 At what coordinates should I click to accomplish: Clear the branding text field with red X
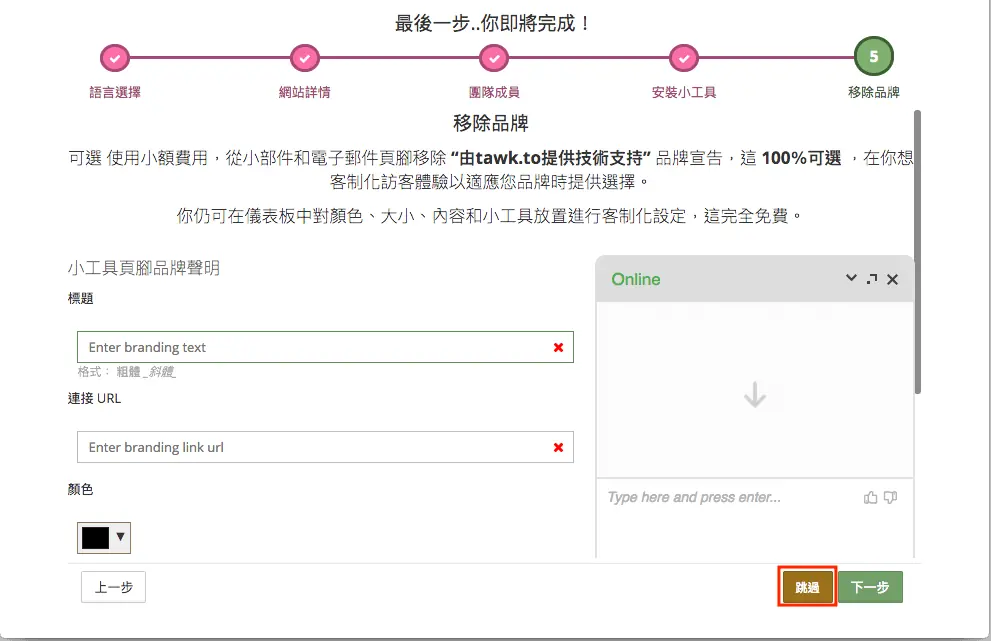pos(558,347)
